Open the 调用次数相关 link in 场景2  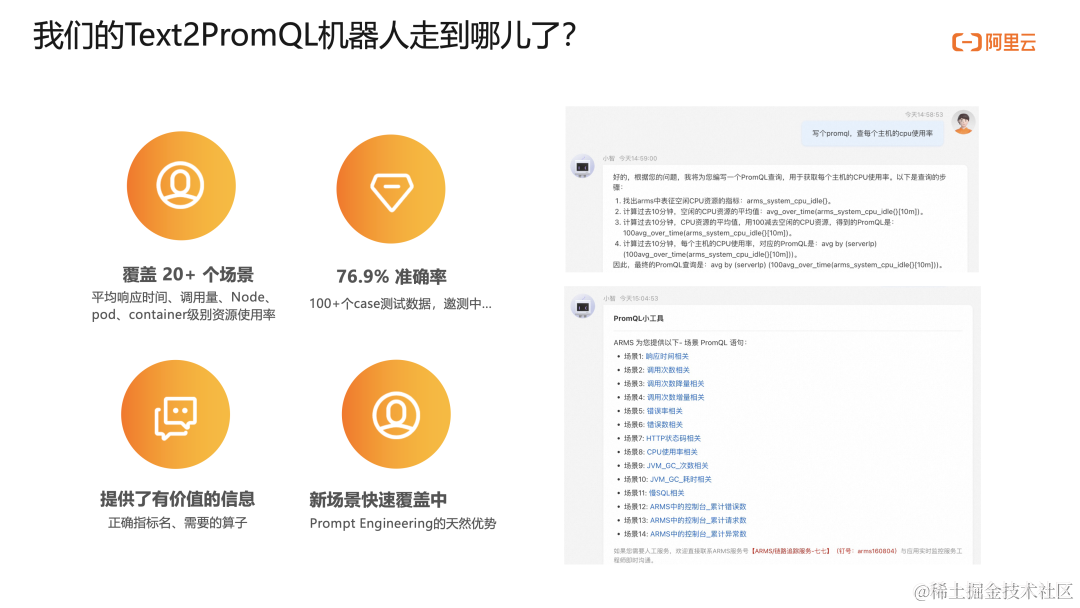pos(667,370)
